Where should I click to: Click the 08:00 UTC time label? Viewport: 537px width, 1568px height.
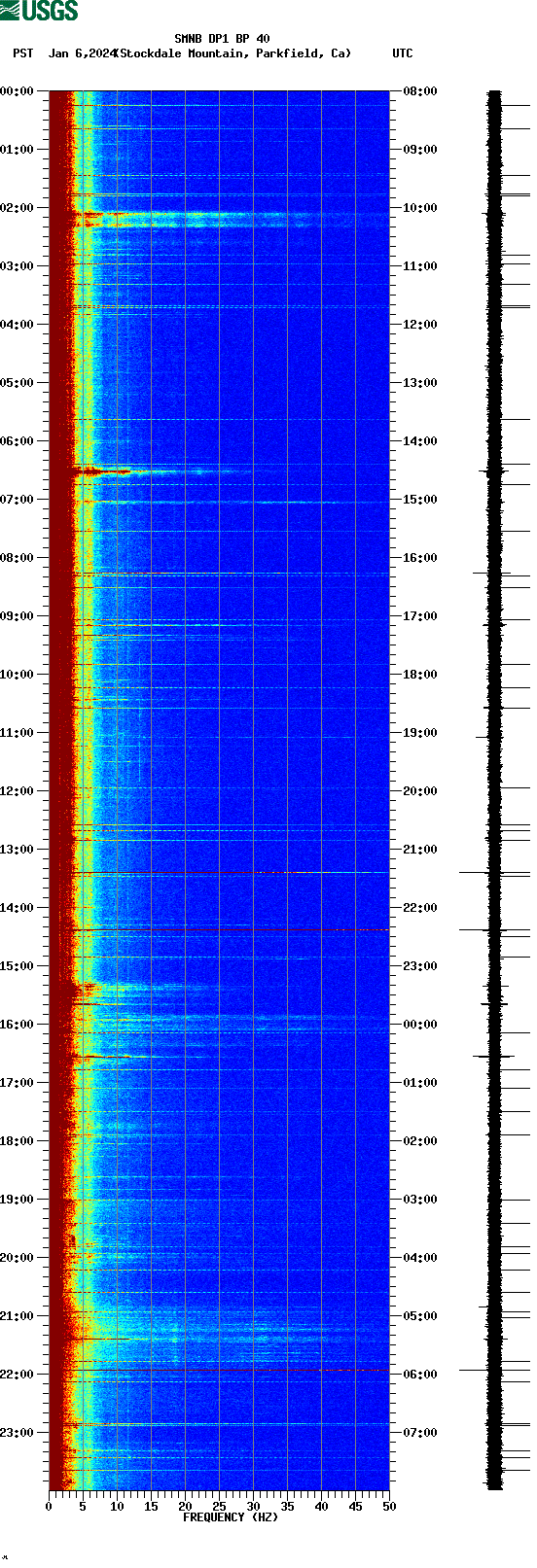pyautogui.click(x=420, y=91)
